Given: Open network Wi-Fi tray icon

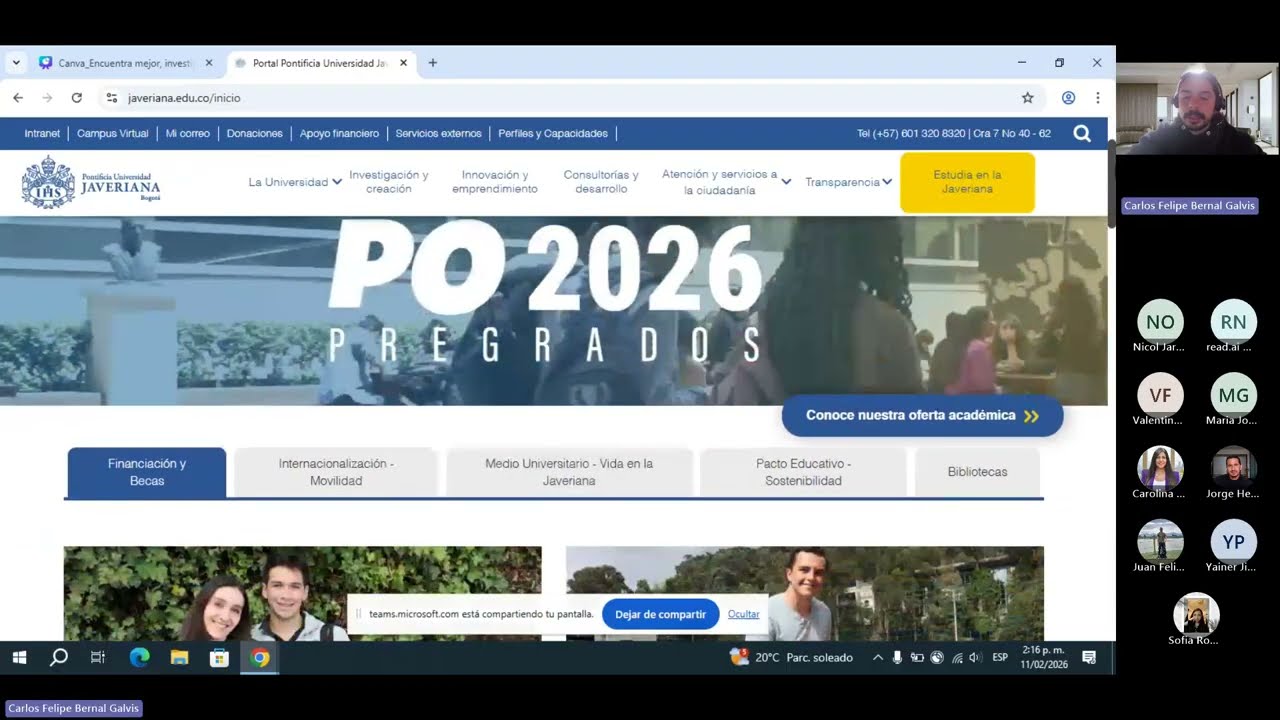Looking at the screenshot, I should pyautogui.click(x=957, y=658).
